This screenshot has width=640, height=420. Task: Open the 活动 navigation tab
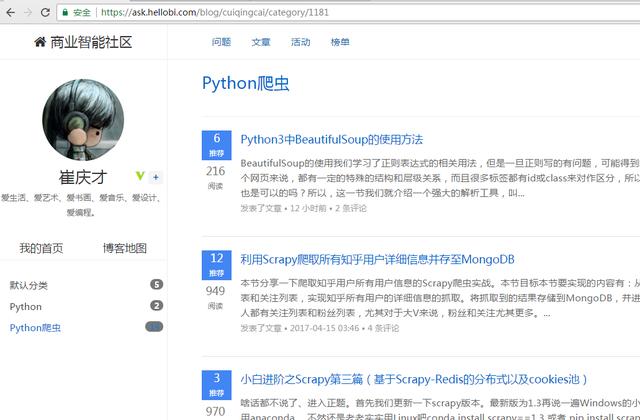300,42
